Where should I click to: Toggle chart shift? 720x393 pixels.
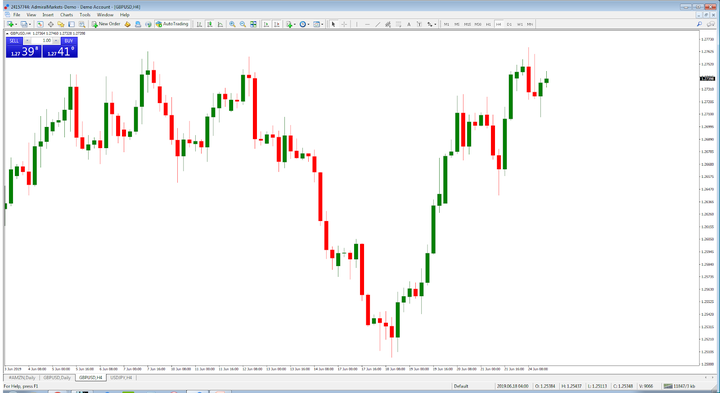[x=276, y=24]
